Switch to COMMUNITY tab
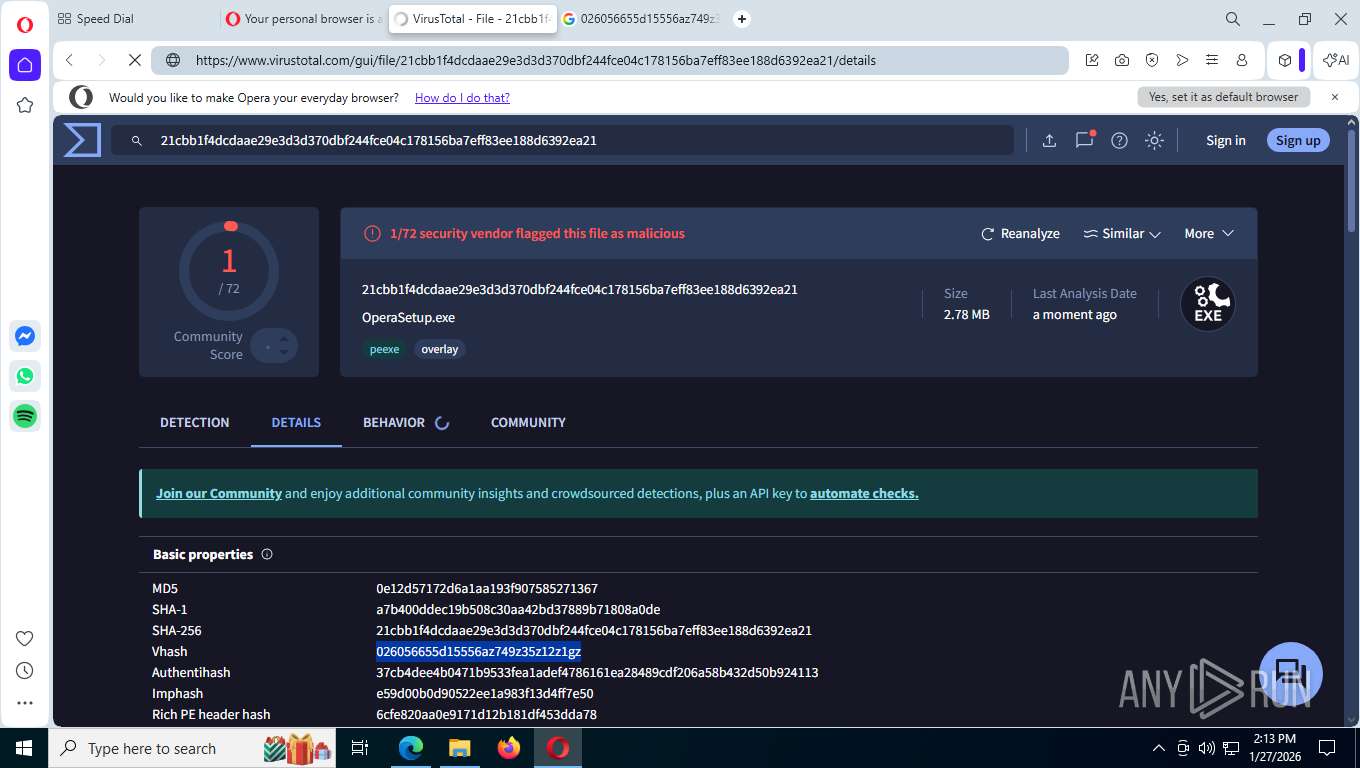 pos(528,422)
